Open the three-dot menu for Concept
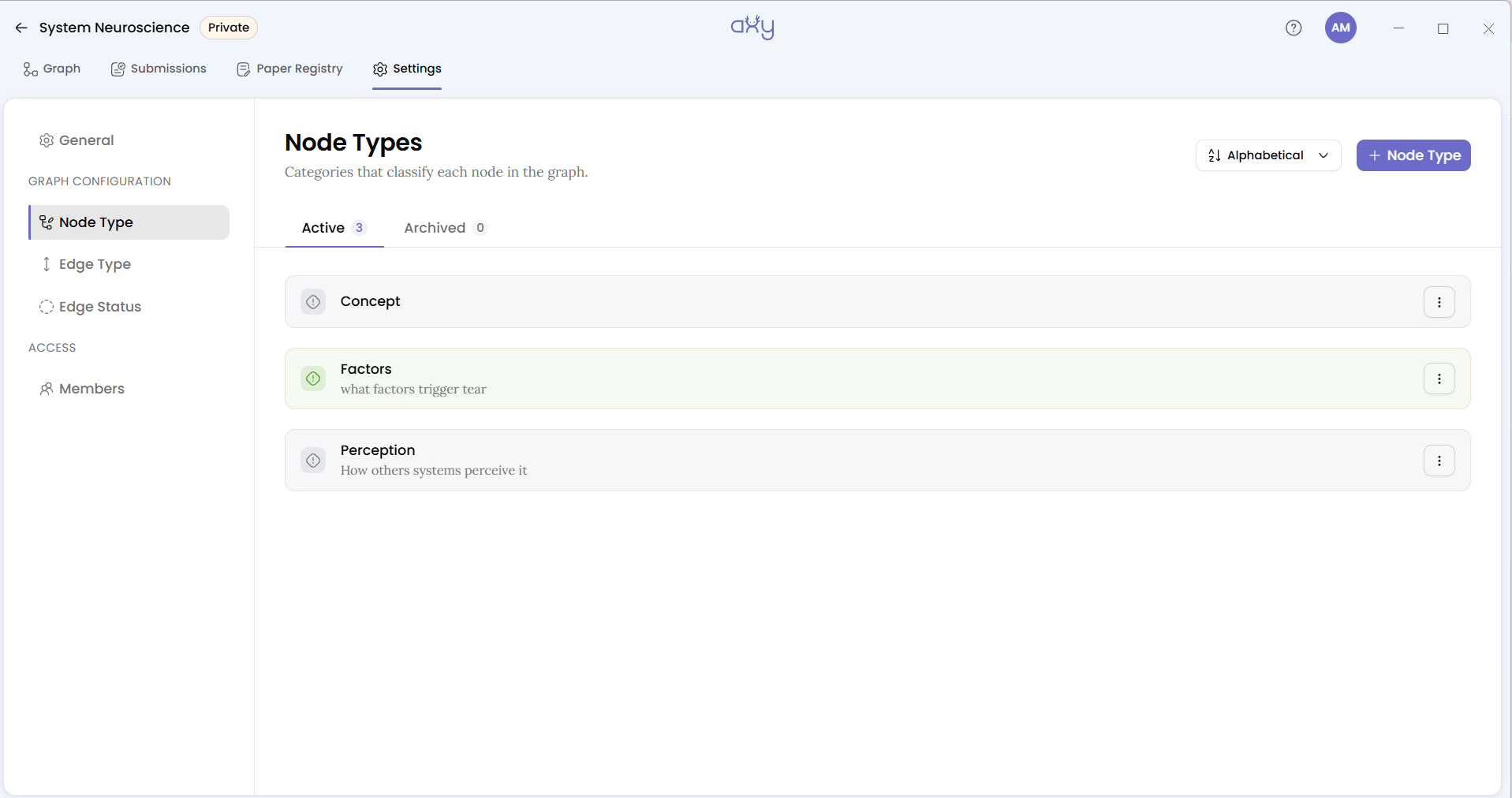Viewport: 1512px width, 798px height. [x=1439, y=302]
